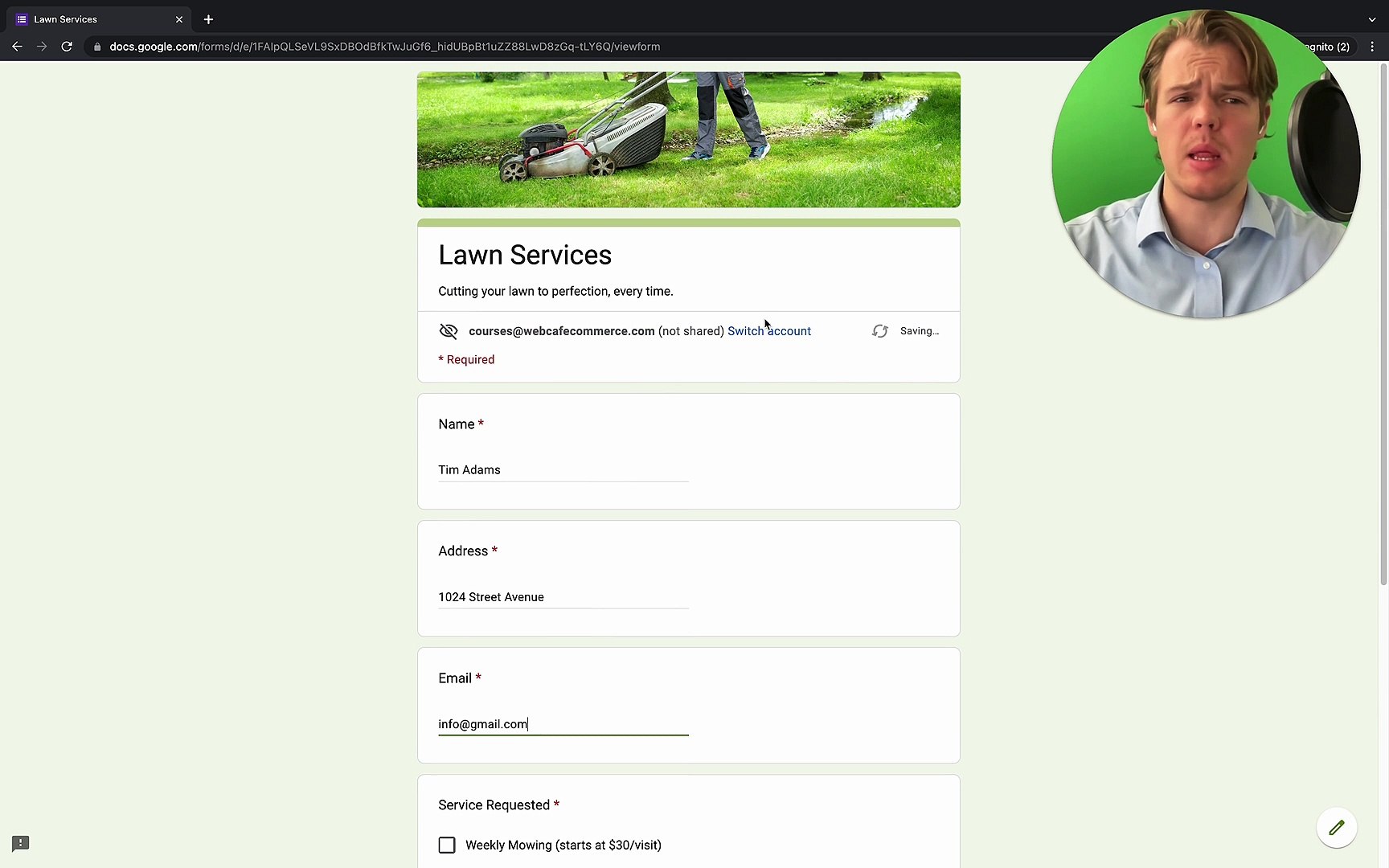Click the Name input field
This screenshot has height=868, width=1389.
563,470
